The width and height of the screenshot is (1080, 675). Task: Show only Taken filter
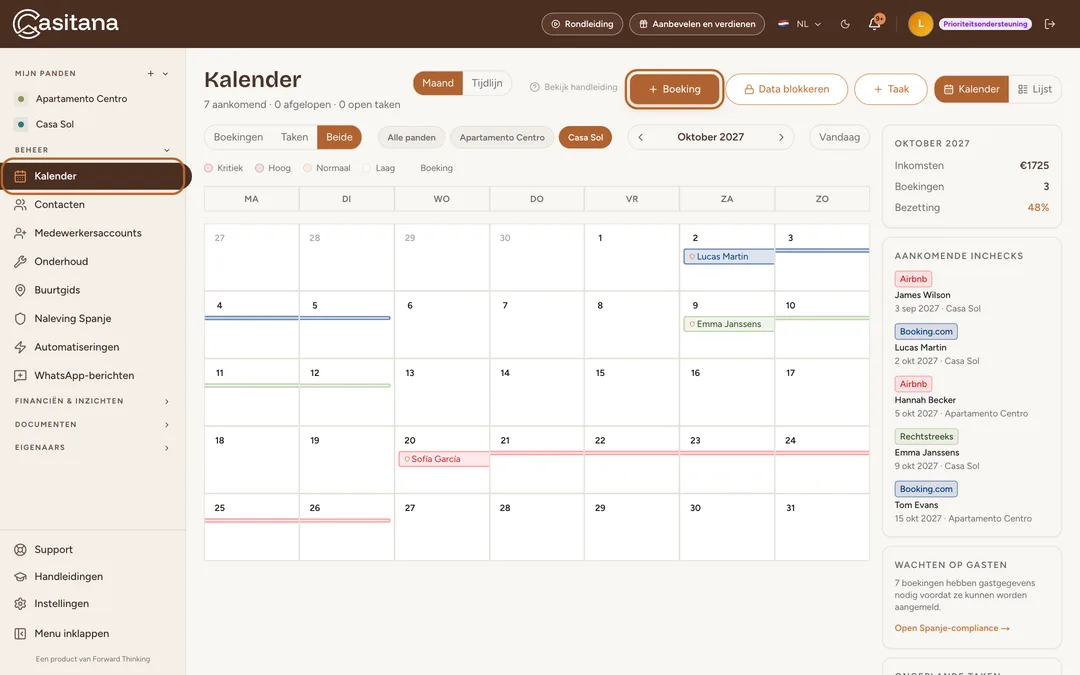(x=294, y=137)
